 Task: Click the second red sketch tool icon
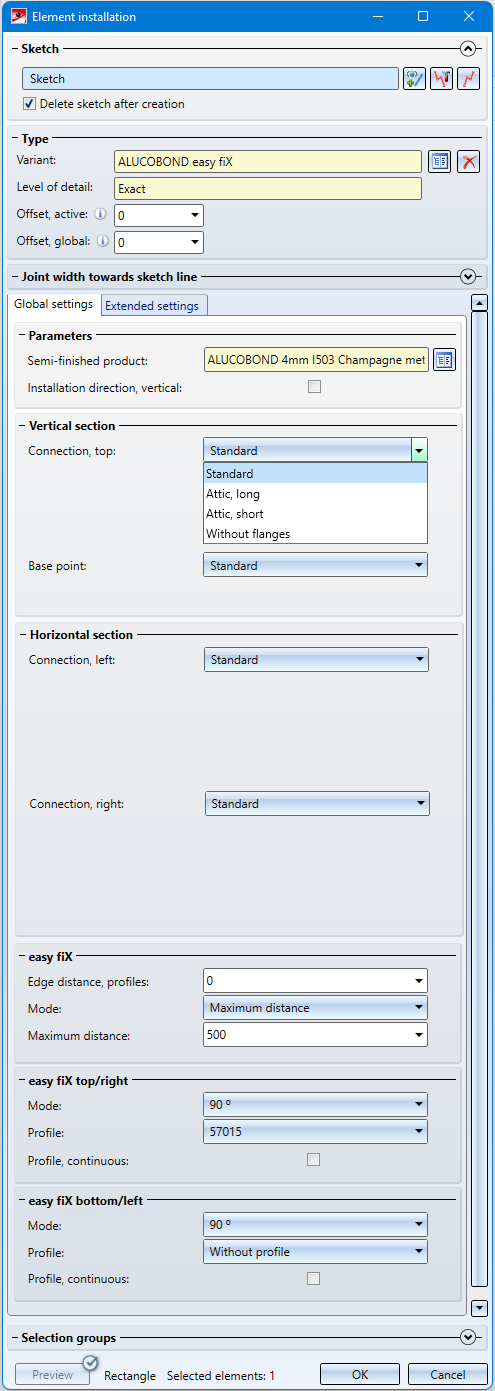[442, 79]
